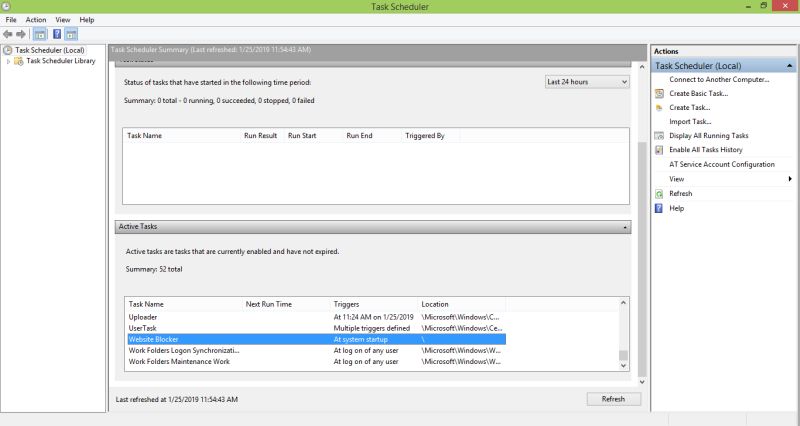
Task: Click the Forward arrow toolbar icon
Action: coord(21,34)
